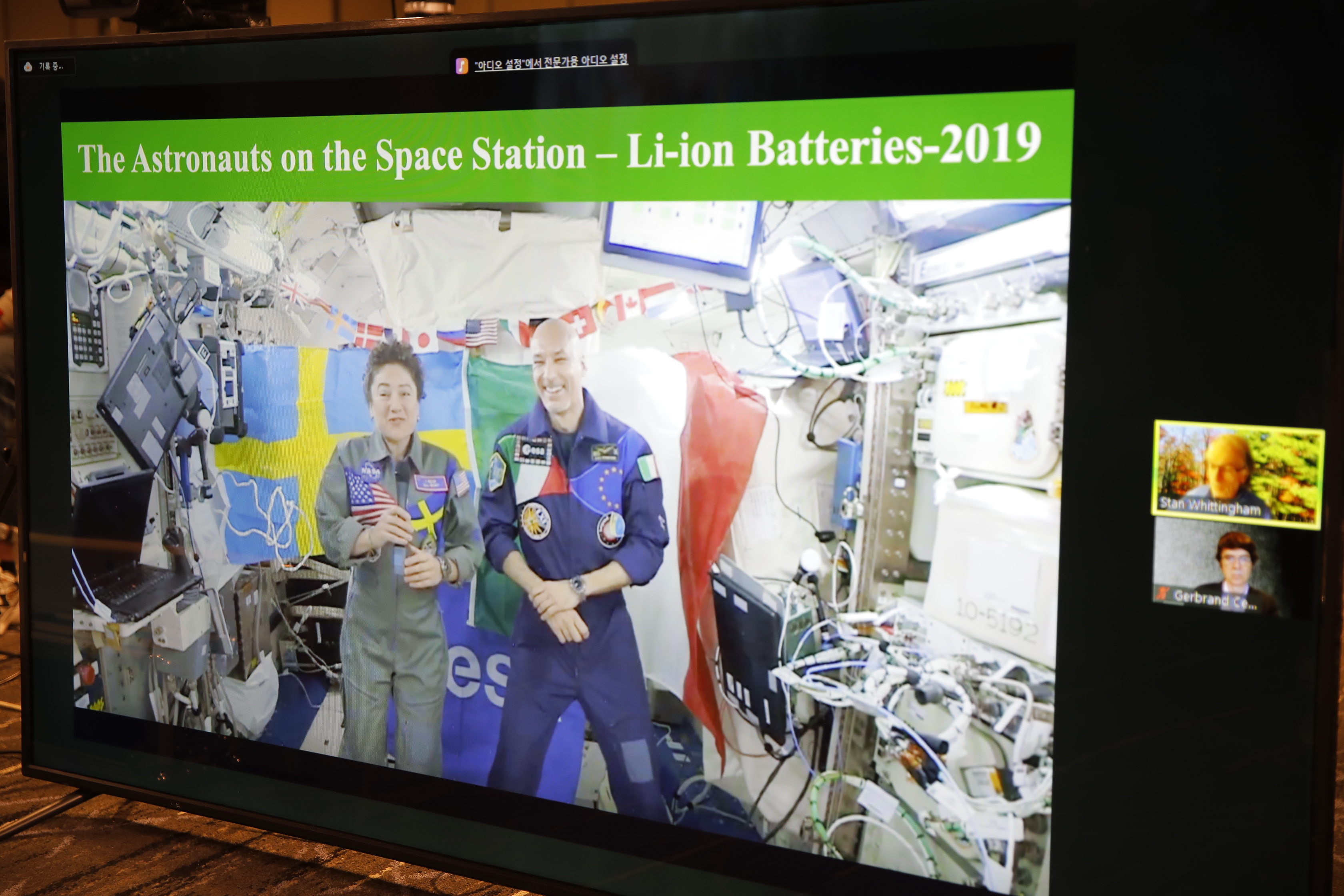
Task: Click the Japanese flag in the bunting
Action: click(424, 340)
